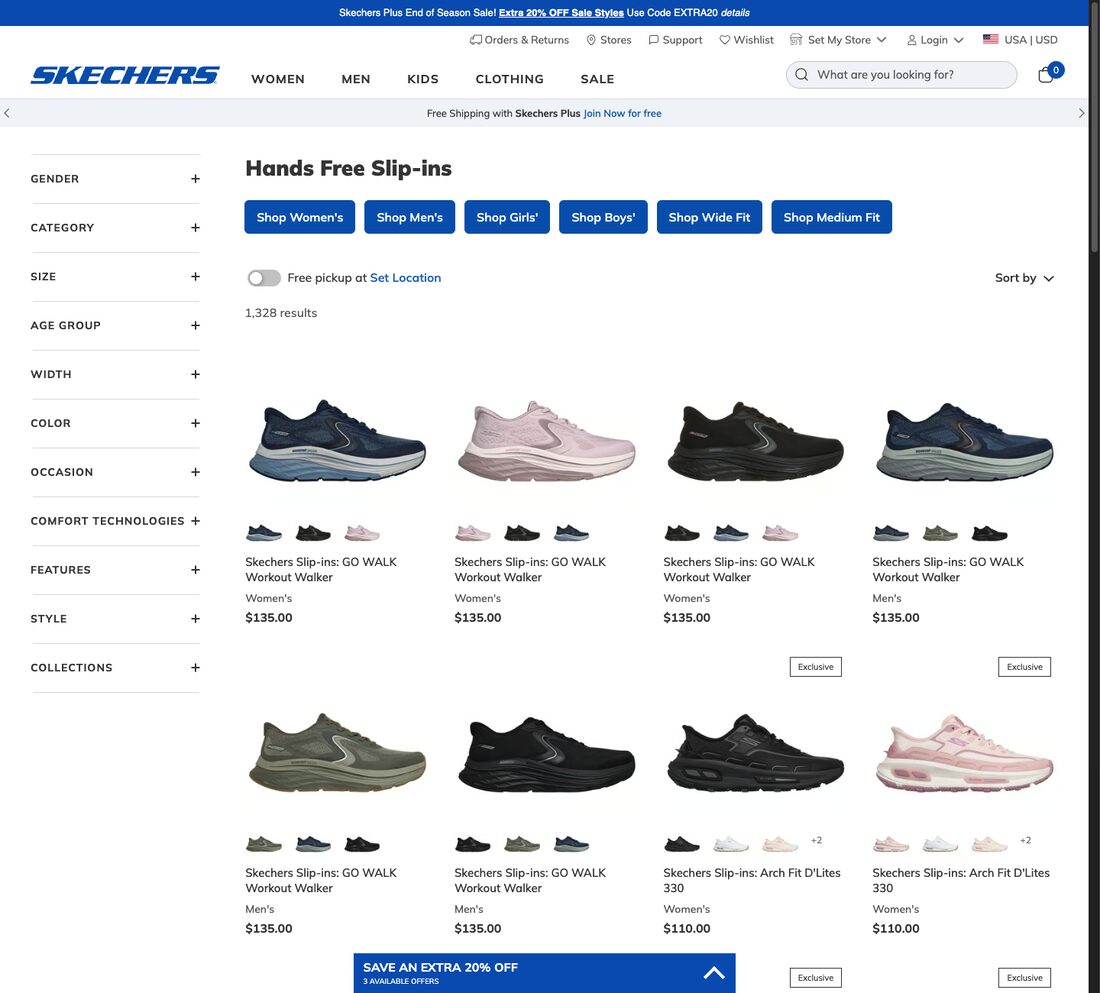Click the Shop Wide Fit button
The image size is (1100, 993).
pos(709,217)
